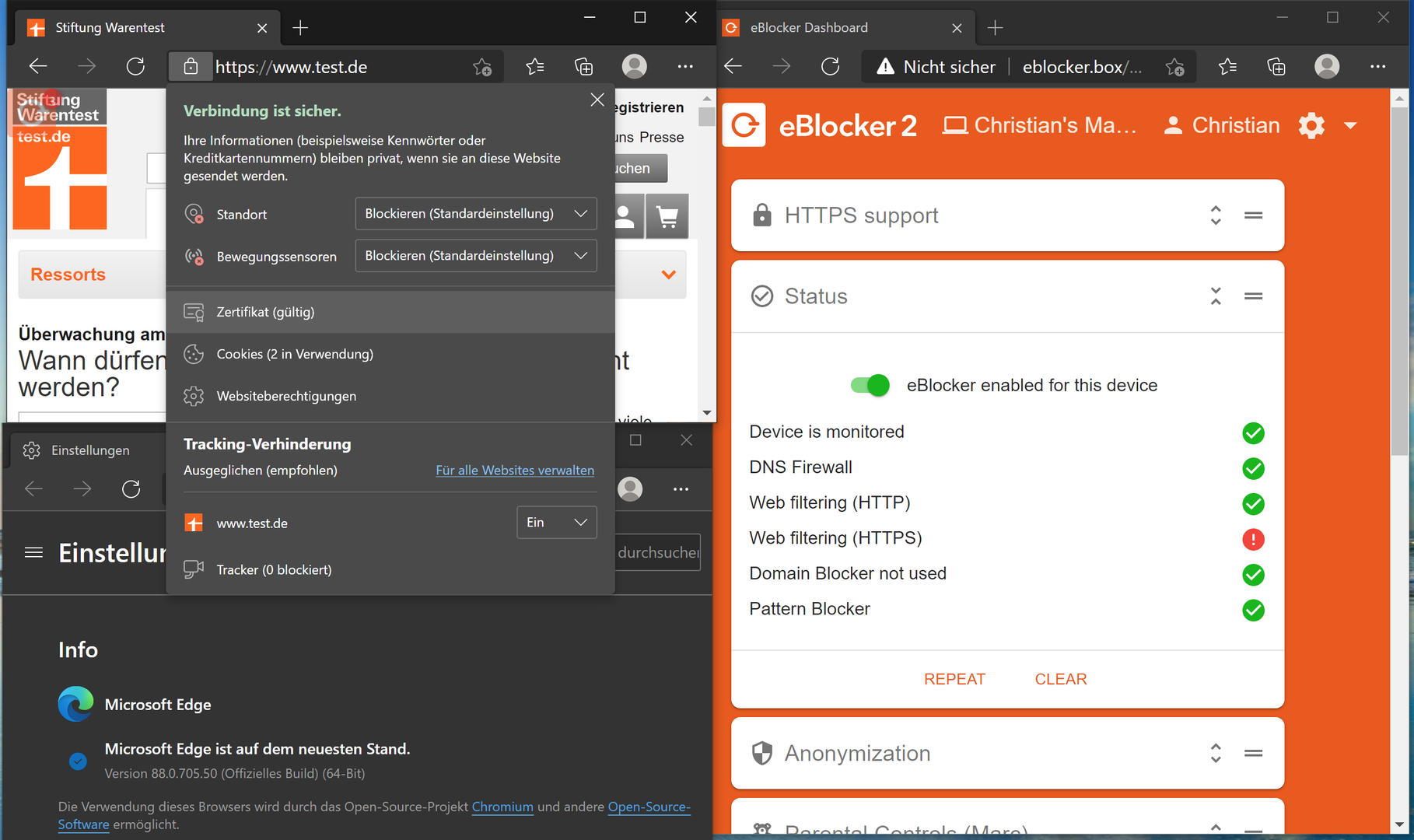Screen dimensions: 1414x840
Task: Click the Presse link on test.de
Action: pos(662,138)
